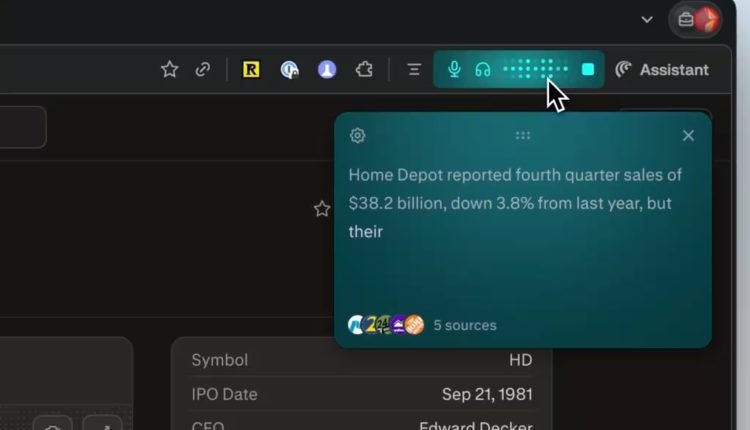Open the purple flask extension icon

pos(327,69)
